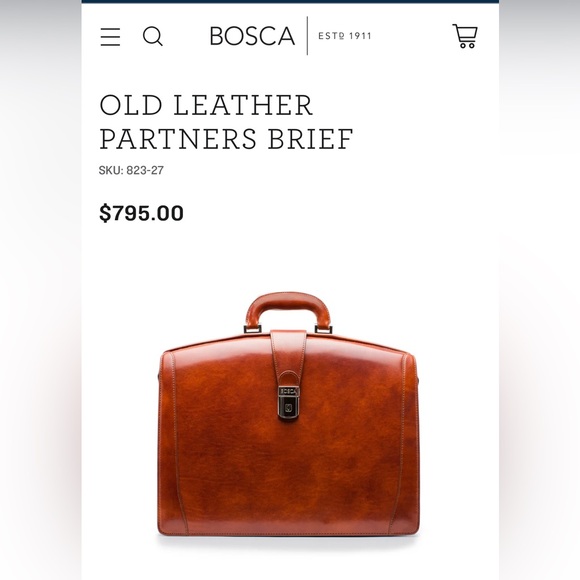The width and height of the screenshot is (580, 580).
Task: Click the blurred right page margin
Action: tap(539, 290)
